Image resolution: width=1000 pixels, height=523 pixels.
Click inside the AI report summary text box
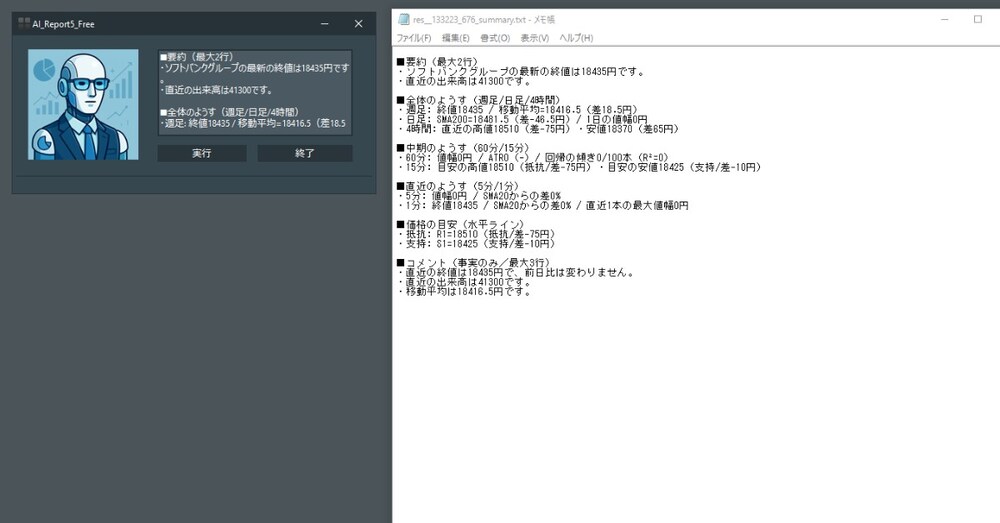coord(255,92)
